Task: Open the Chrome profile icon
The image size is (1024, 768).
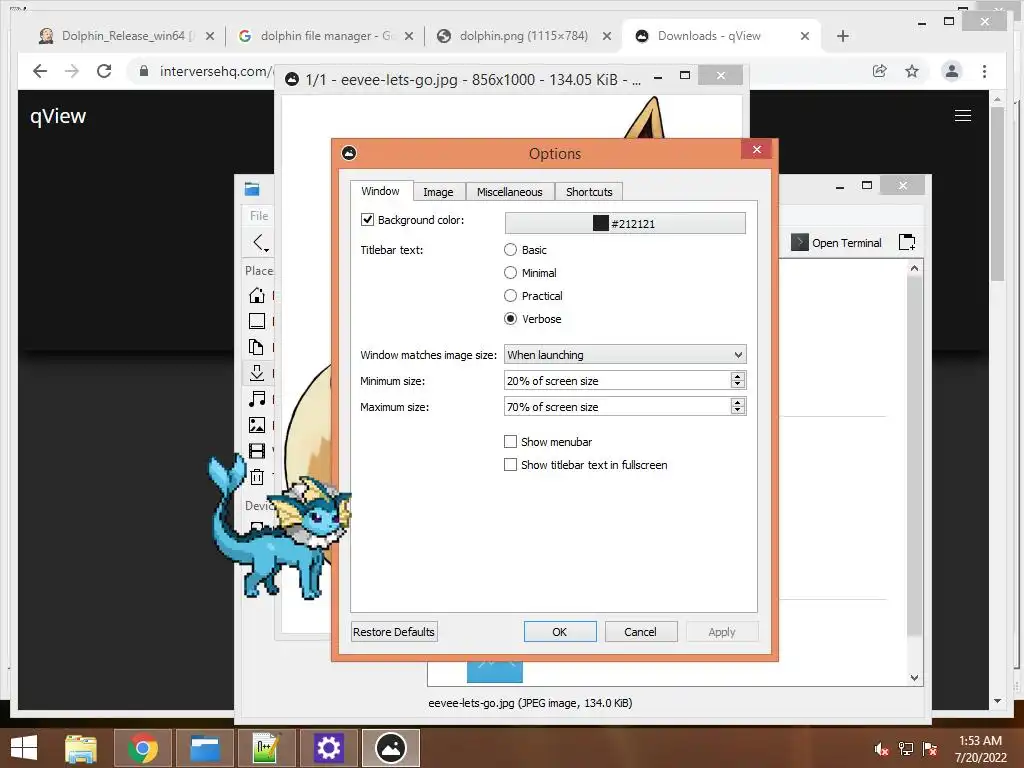Action: [952, 71]
